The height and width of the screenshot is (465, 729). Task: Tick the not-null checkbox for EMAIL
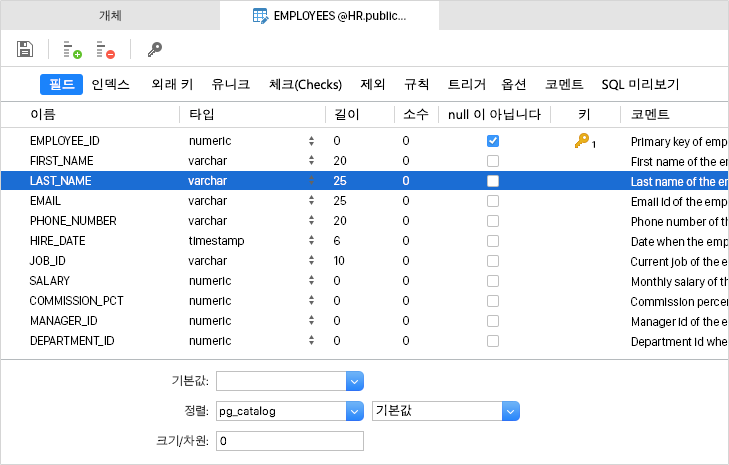click(493, 201)
